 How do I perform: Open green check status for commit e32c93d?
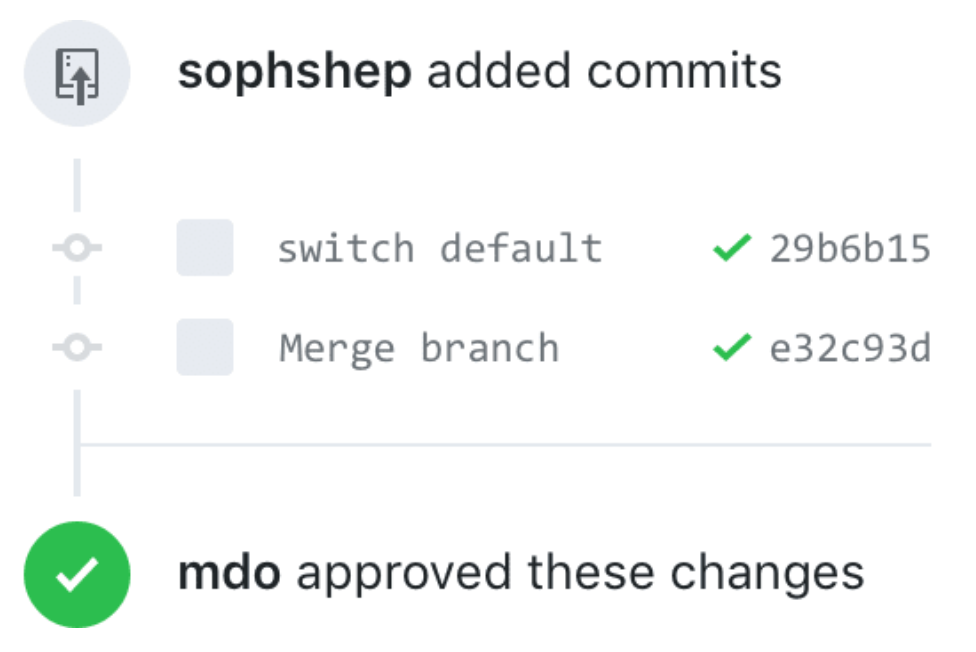[732, 347]
